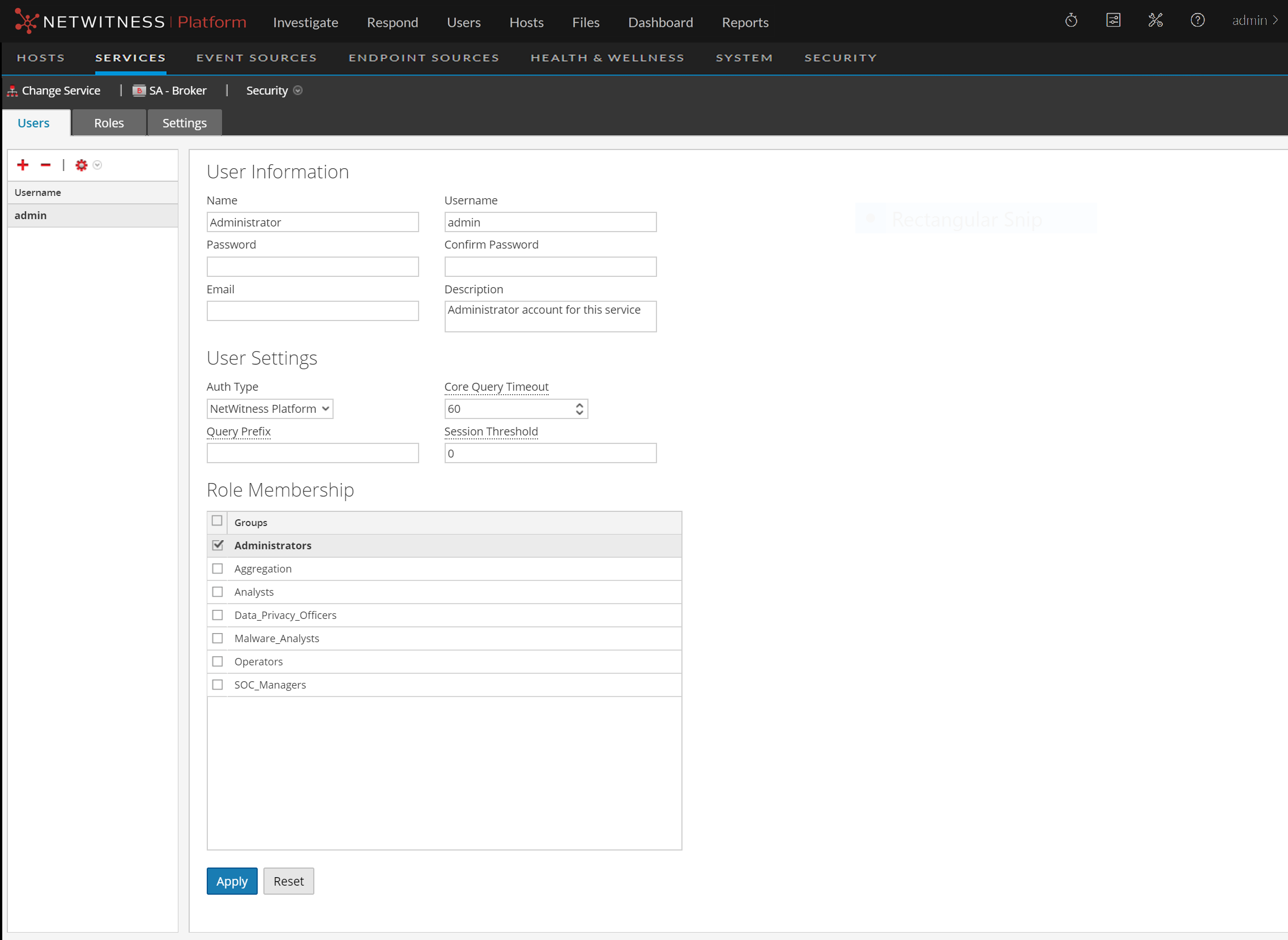Expand the admin user menu
The width and height of the screenshot is (1288, 940).
[1255, 21]
